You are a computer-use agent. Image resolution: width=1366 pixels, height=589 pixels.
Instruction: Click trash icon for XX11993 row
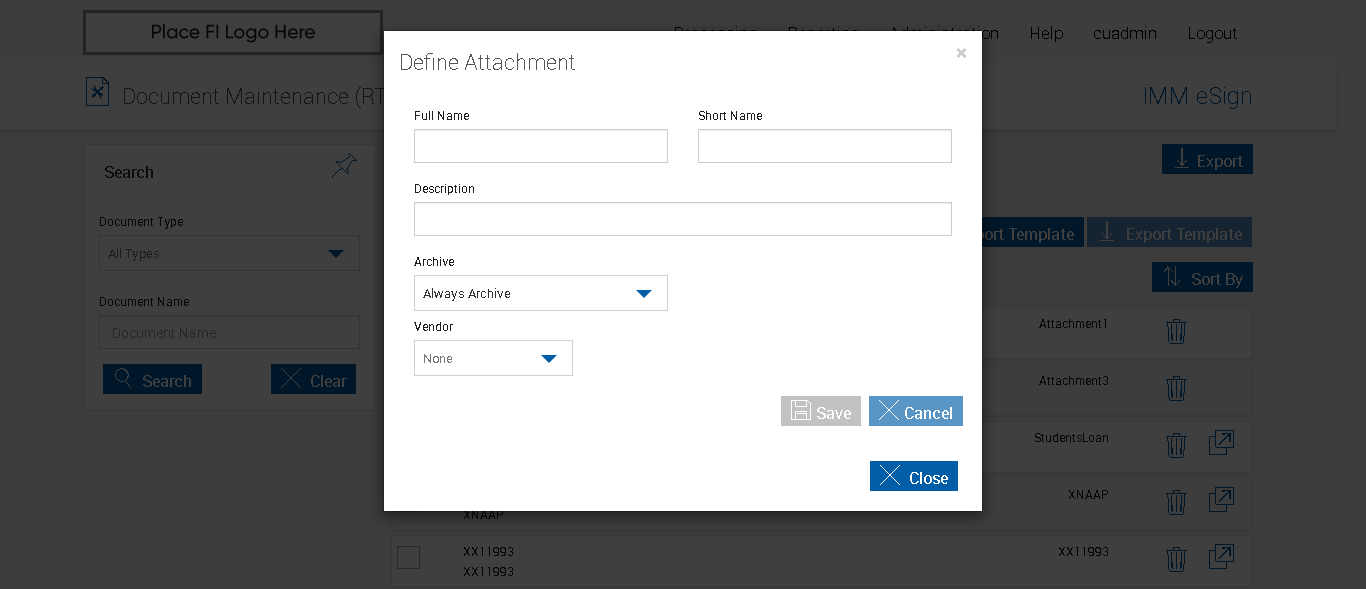click(1176, 559)
